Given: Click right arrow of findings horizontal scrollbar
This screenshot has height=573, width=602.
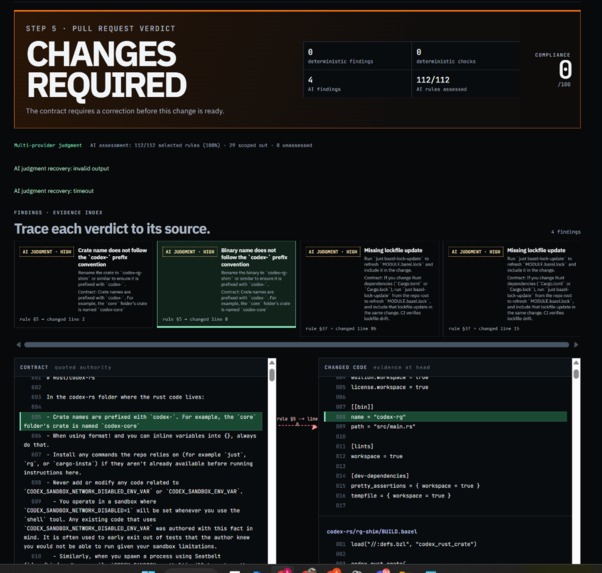Looking at the screenshot, I should tap(576, 345).
